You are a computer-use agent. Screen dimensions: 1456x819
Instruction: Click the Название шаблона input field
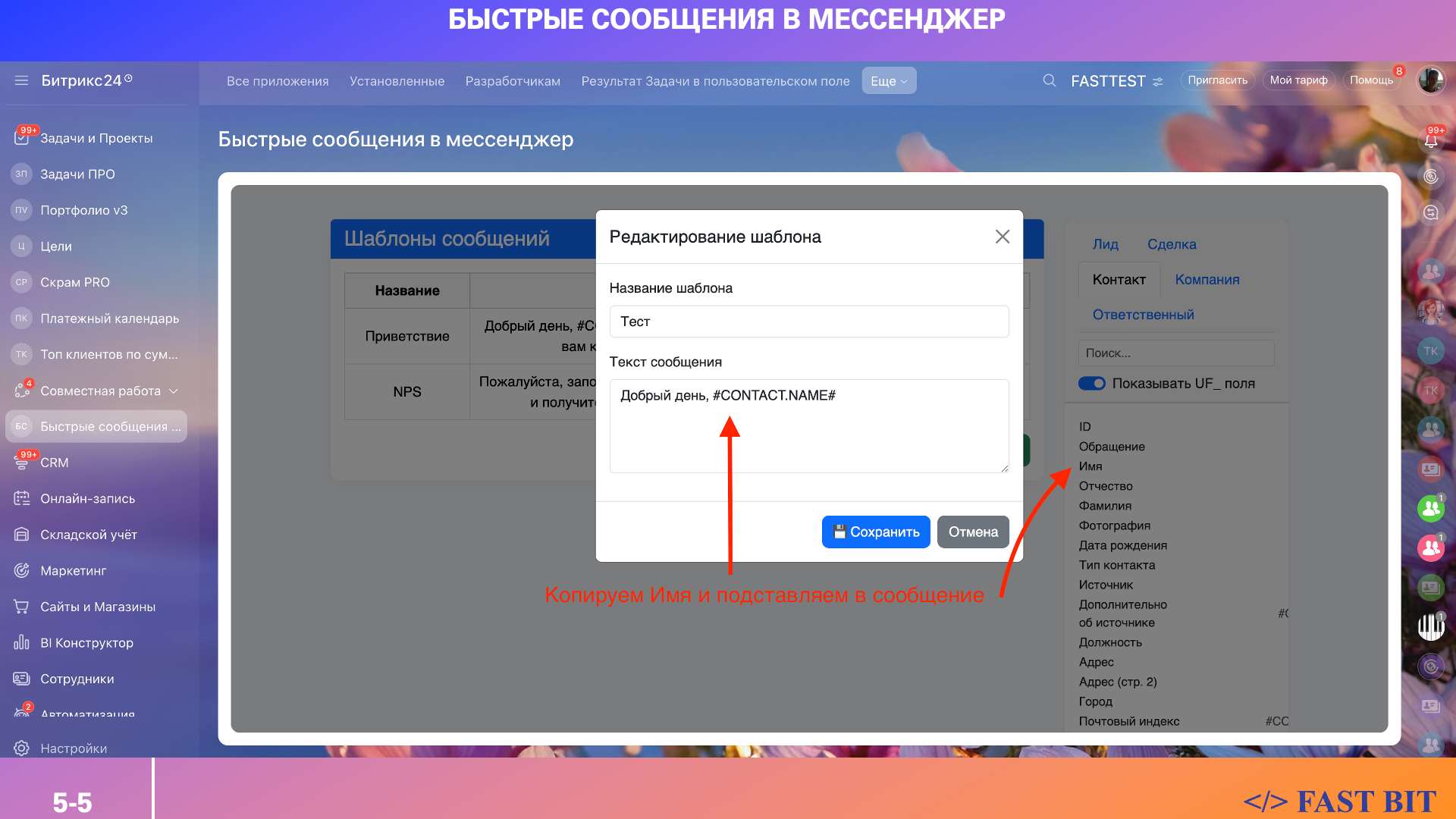click(809, 322)
